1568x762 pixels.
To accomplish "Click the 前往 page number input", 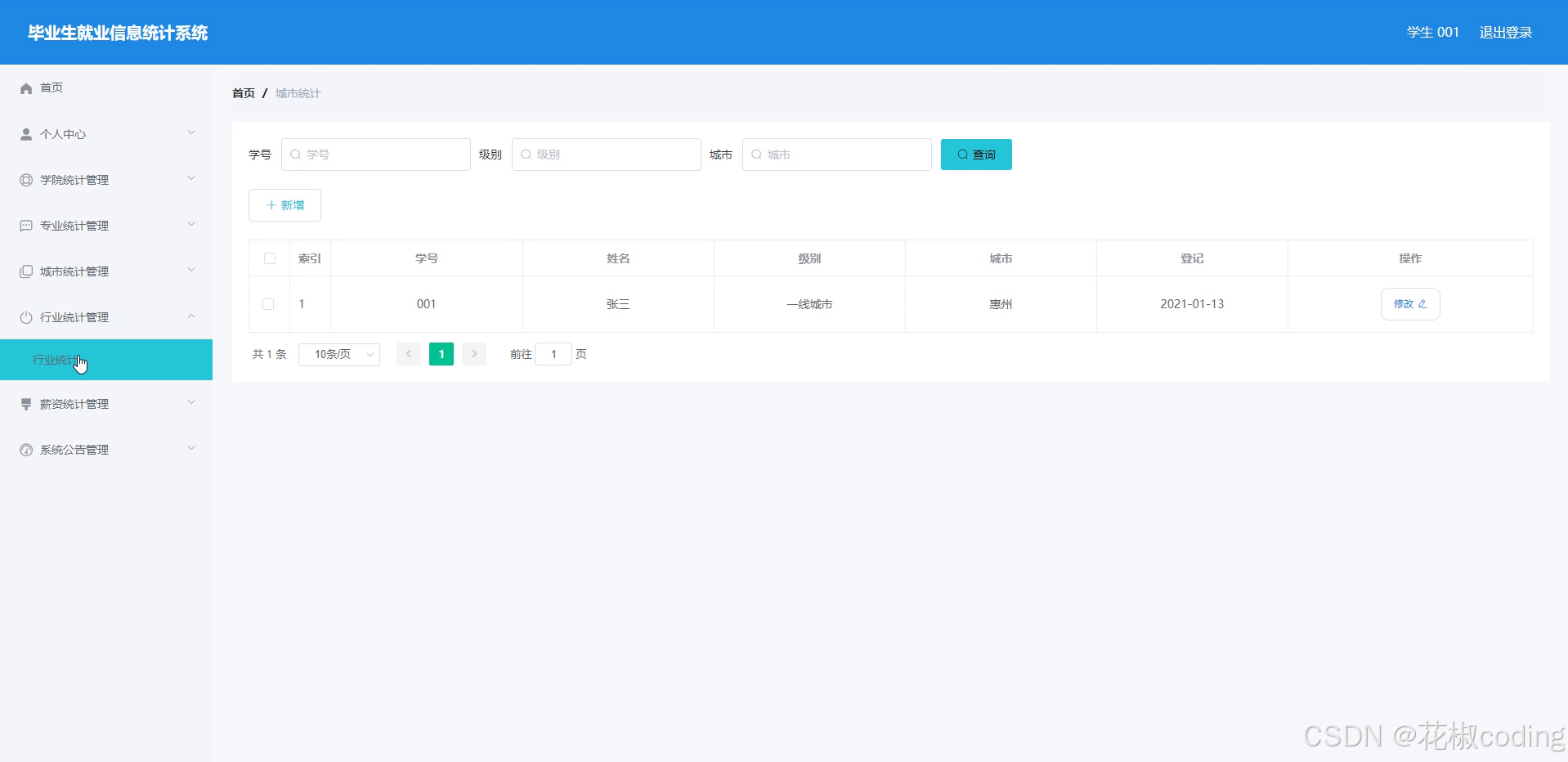I will (x=553, y=354).
